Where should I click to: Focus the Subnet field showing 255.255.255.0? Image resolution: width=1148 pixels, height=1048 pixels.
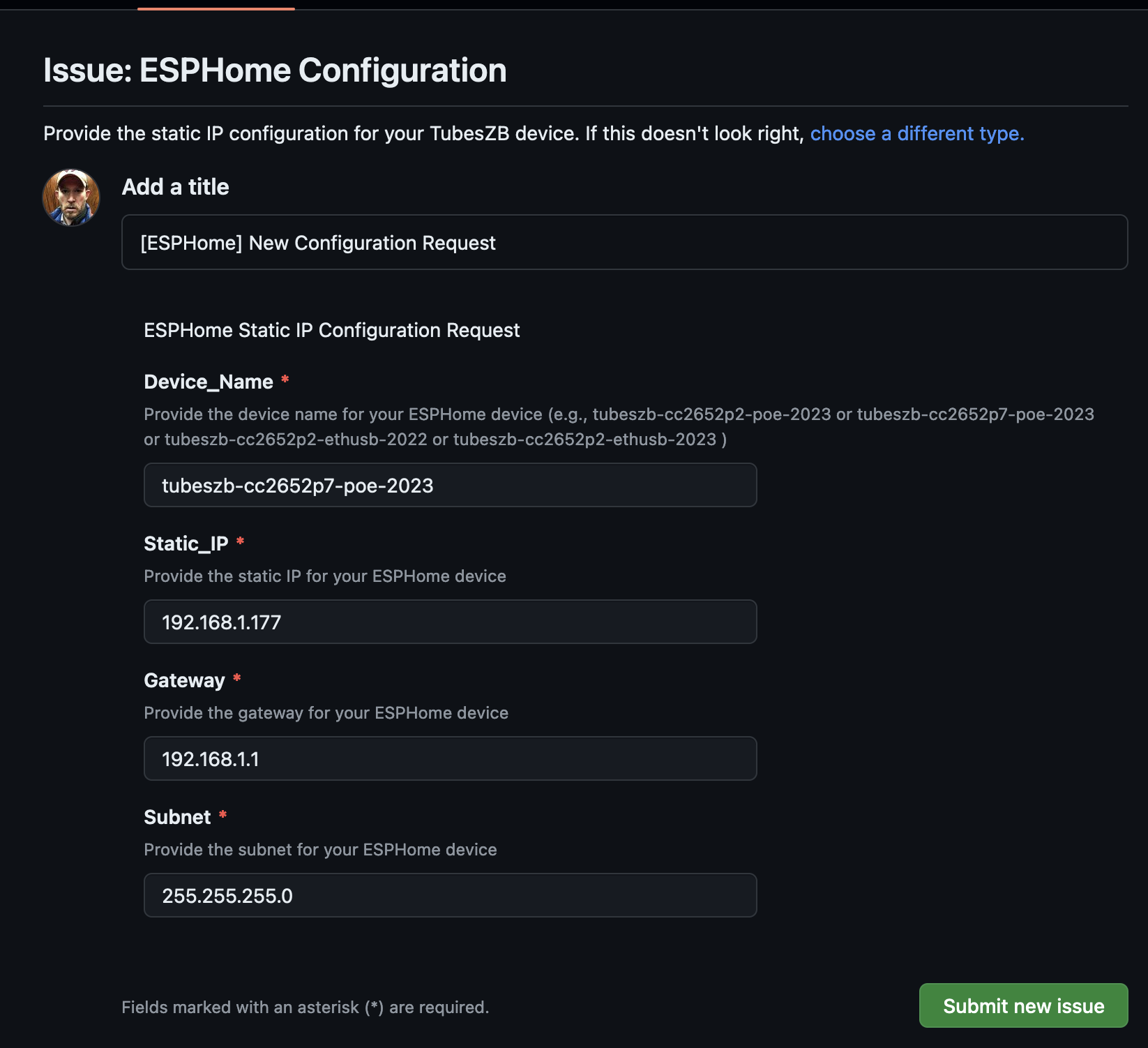click(450, 895)
